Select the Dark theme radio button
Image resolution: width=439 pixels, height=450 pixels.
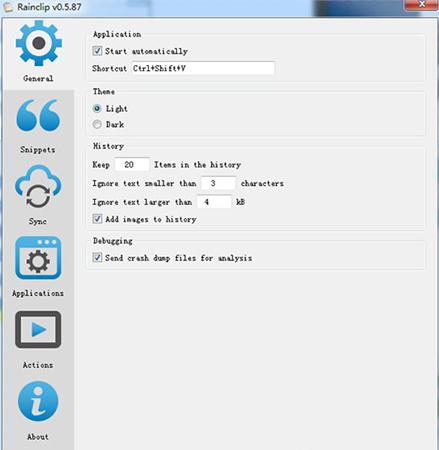[97, 124]
